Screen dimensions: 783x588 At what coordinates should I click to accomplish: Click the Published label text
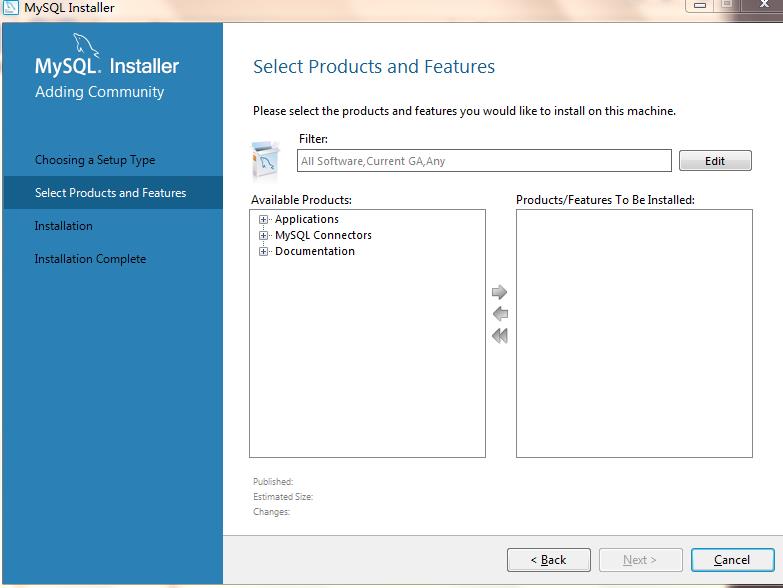coord(273,482)
